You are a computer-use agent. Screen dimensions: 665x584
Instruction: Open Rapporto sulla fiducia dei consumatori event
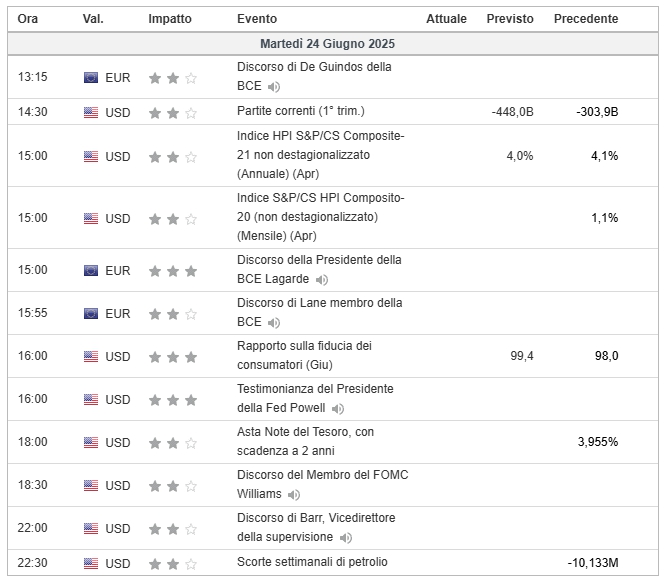click(304, 355)
